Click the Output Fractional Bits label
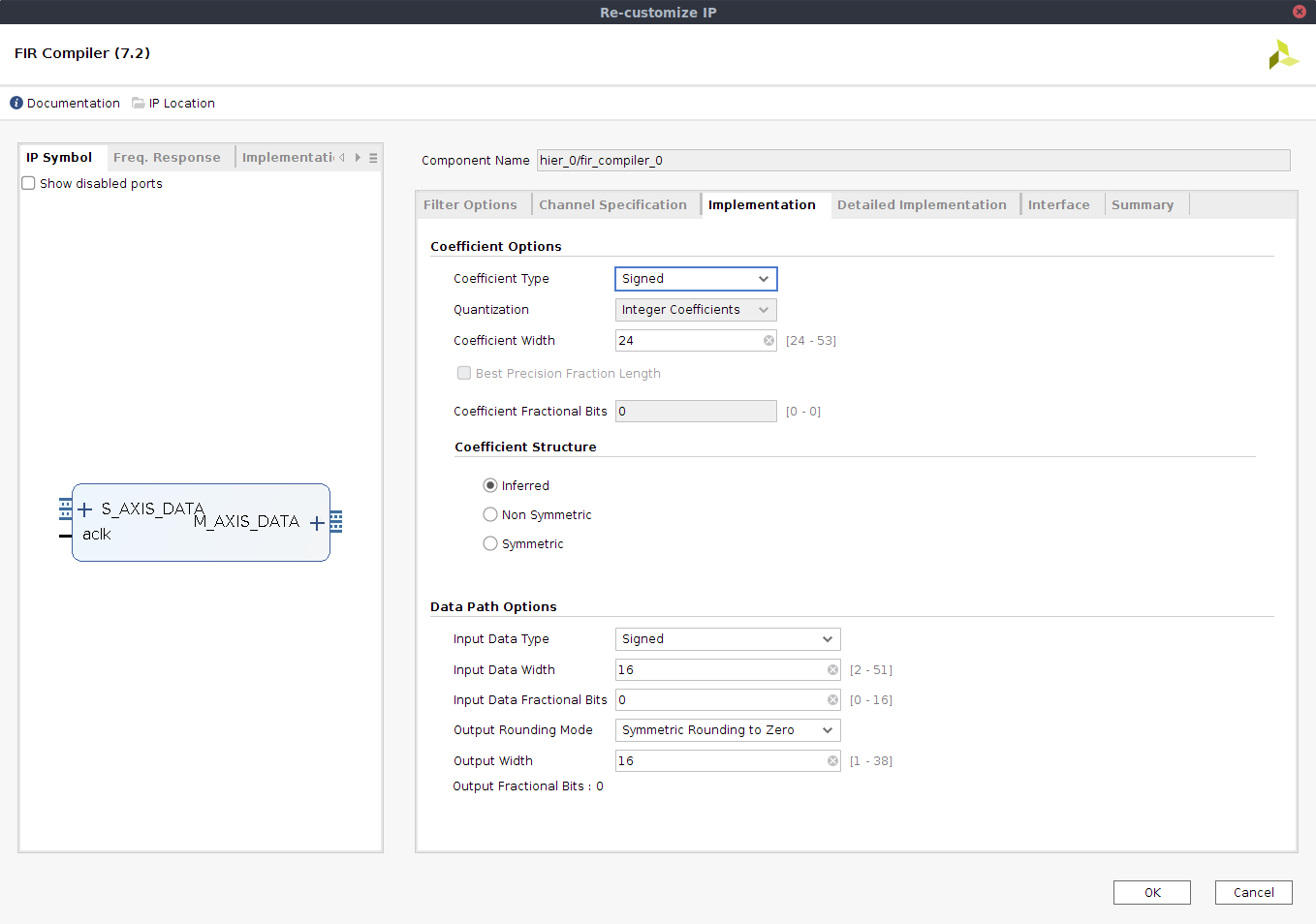Screen dimensions: 1316x924 click(x=528, y=786)
